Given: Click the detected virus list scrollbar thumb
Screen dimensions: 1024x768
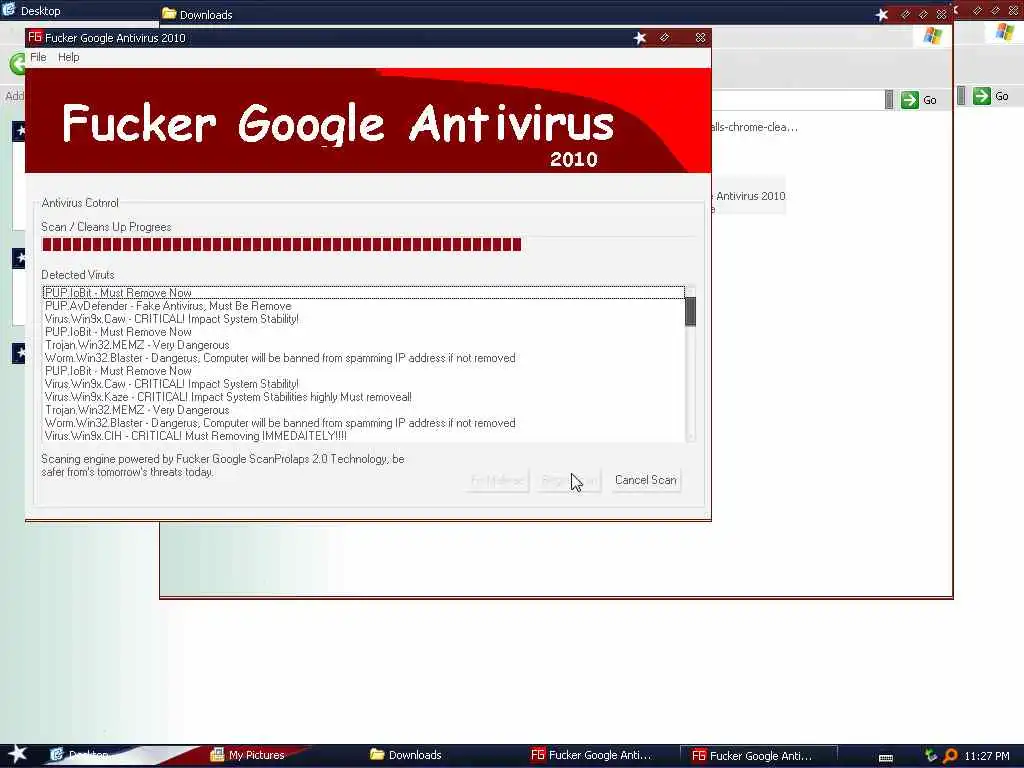Looking at the screenshot, I should [x=690, y=312].
